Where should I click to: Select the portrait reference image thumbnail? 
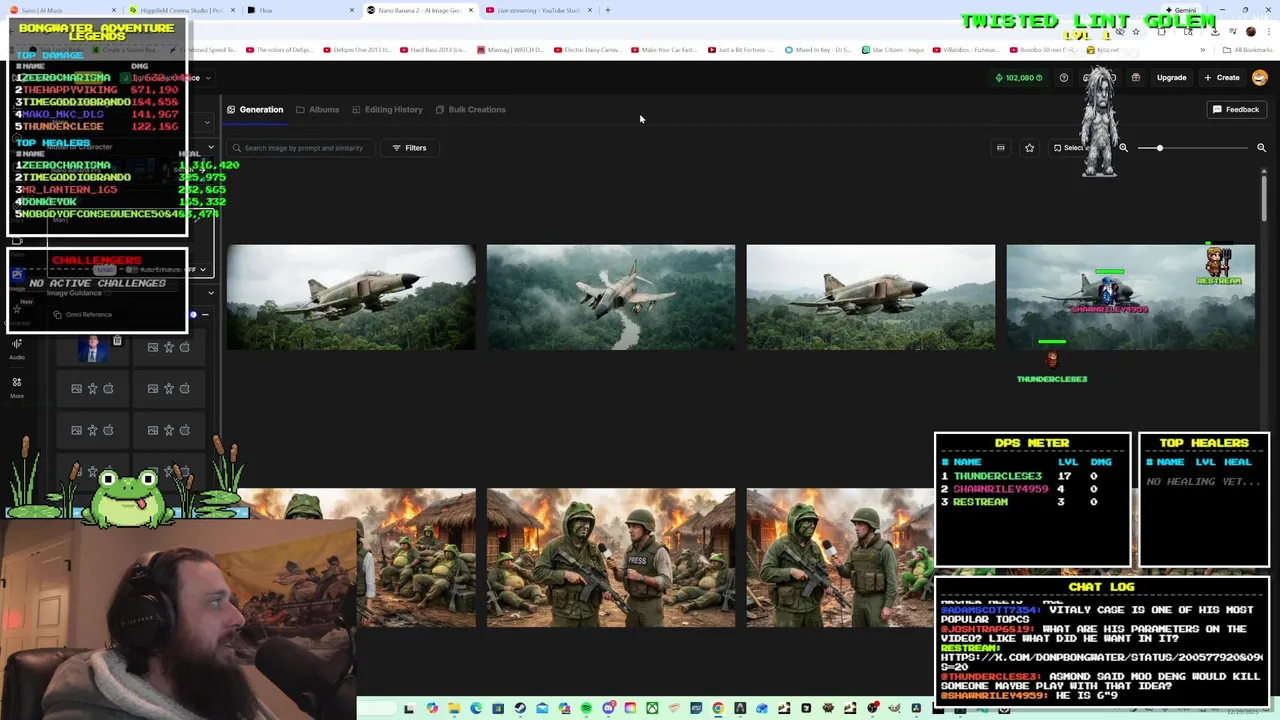click(x=94, y=348)
